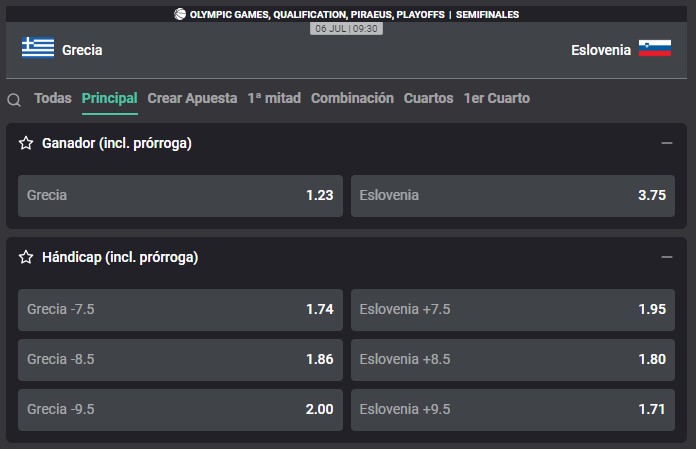Collapse the Ganador (incl. prórroga) section
Viewport: 696px width, 449px height.
pos(667,143)
